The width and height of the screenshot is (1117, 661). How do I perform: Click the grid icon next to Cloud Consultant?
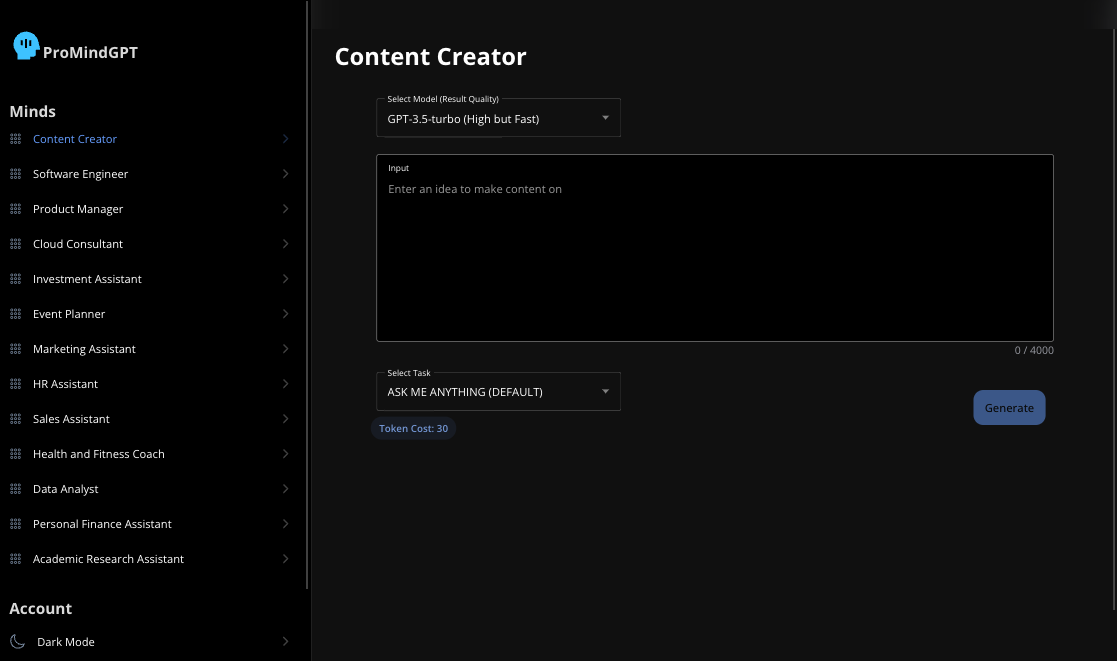tap(15, 244)
